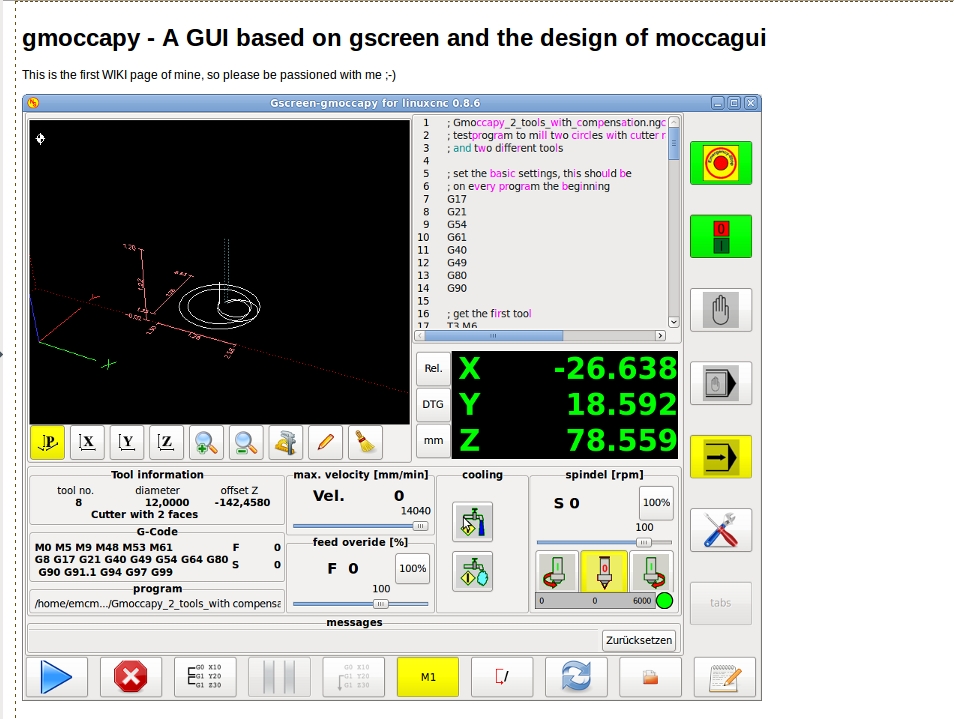Stop the spindle yellow button
This screenshot has width=954, height=719.
(x=604, y=571)
